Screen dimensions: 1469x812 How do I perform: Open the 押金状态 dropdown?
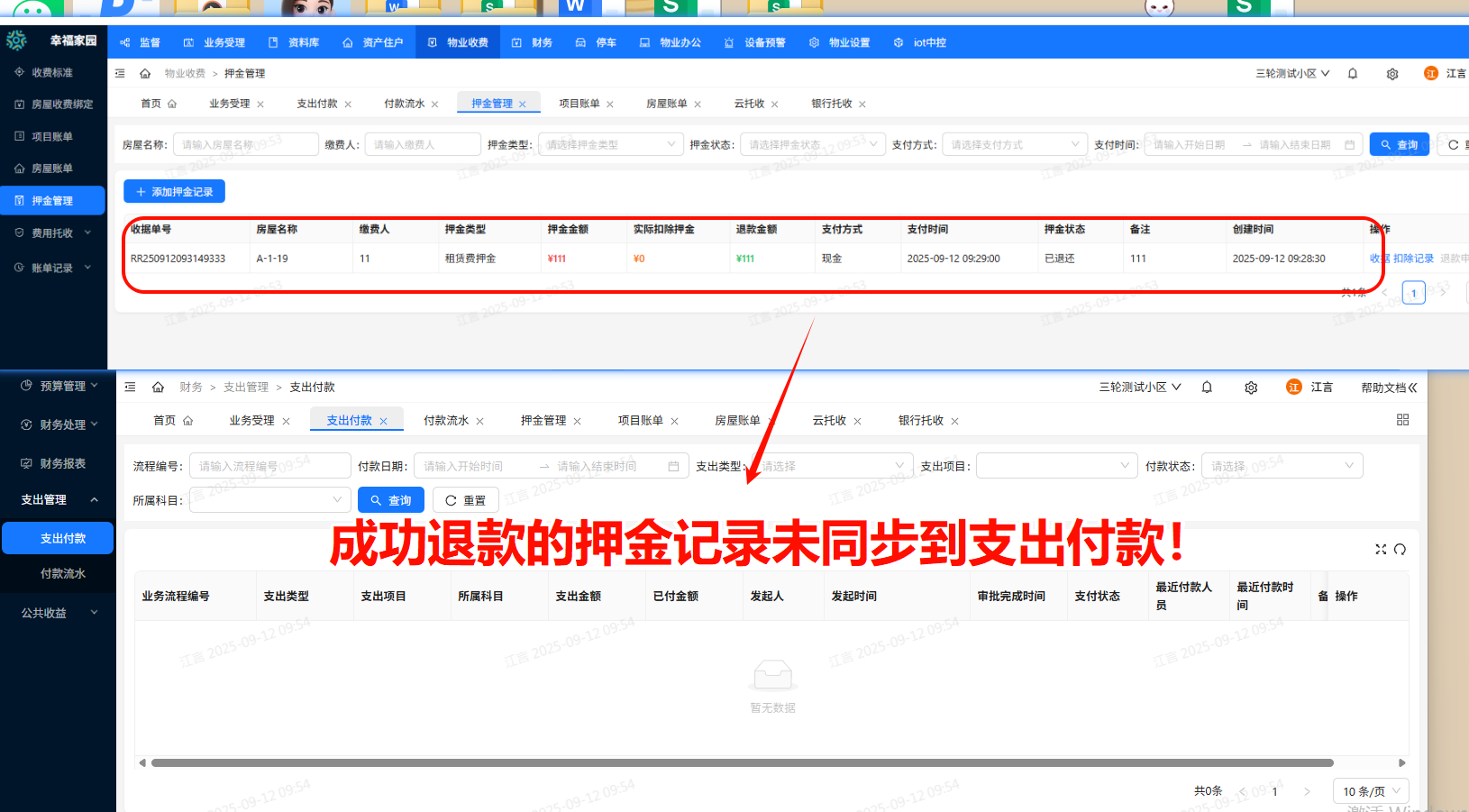pos(811,143)
